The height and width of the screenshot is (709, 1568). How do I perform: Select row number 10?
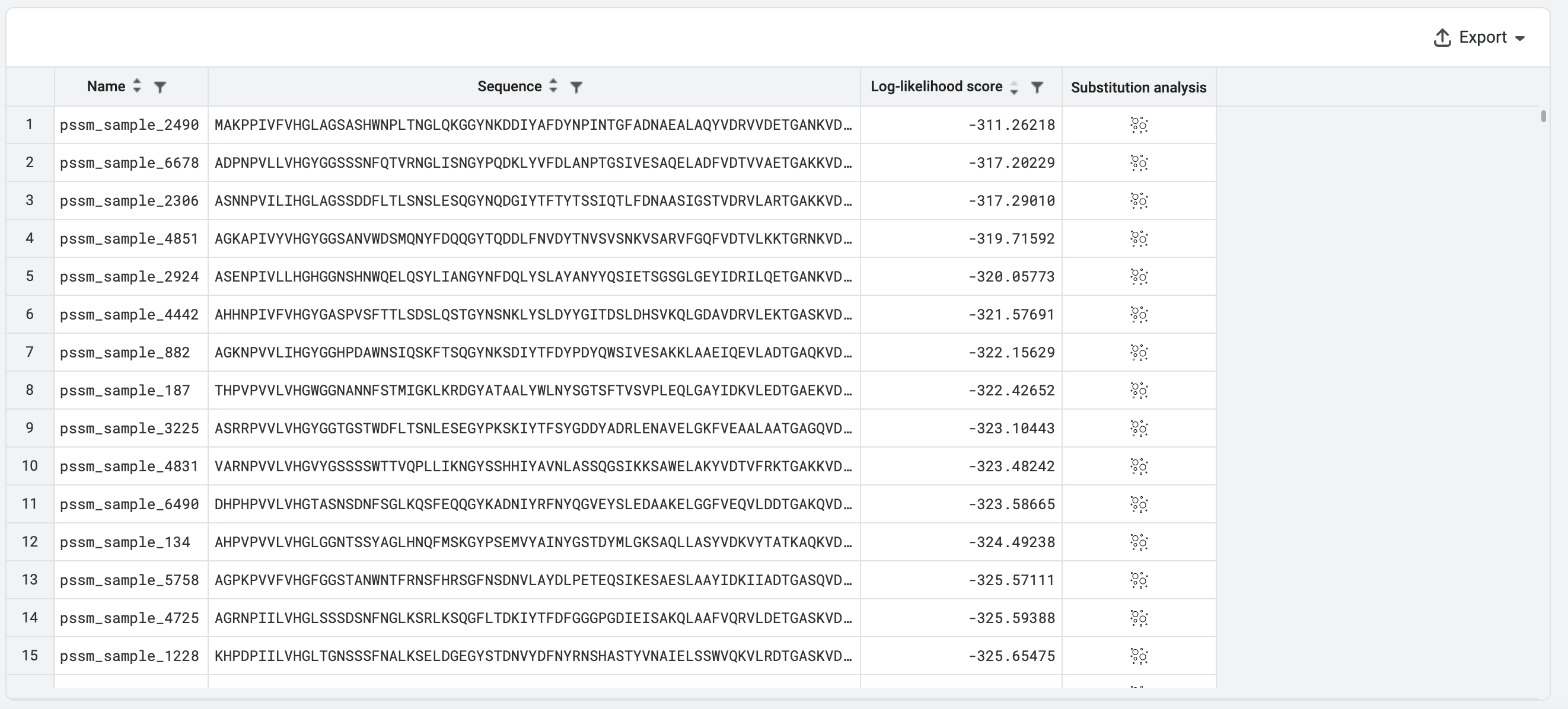[x=30, y=465]
